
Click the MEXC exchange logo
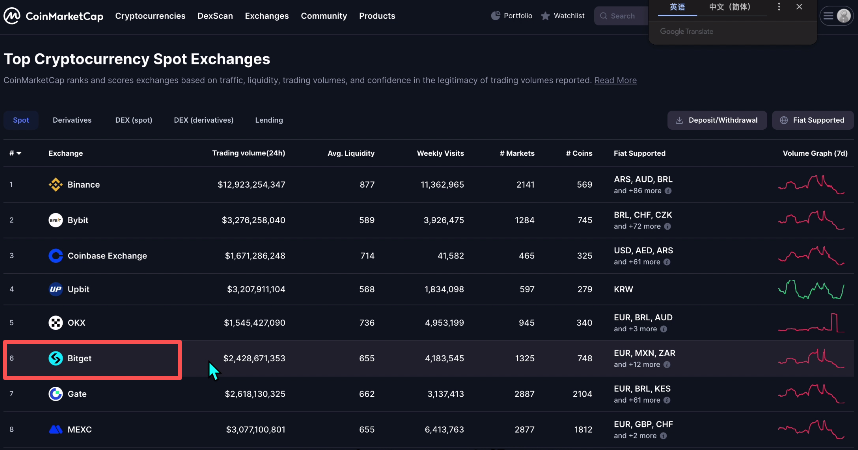coord(56,429)
